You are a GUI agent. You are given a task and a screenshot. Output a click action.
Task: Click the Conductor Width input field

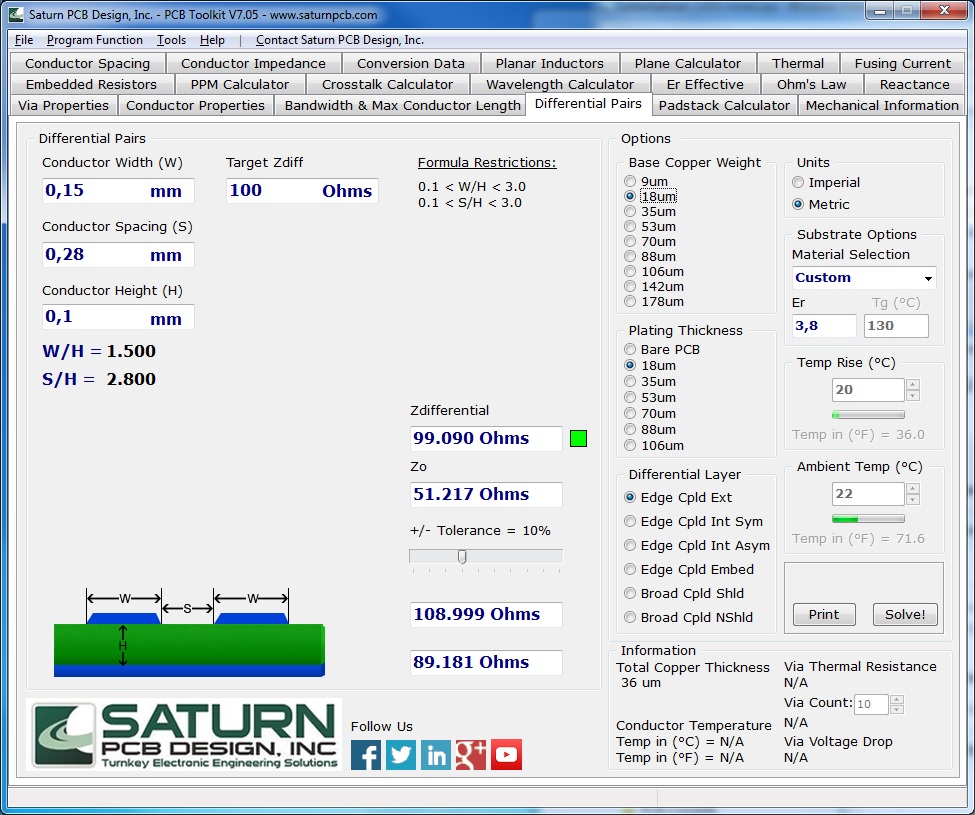point(118,190)
